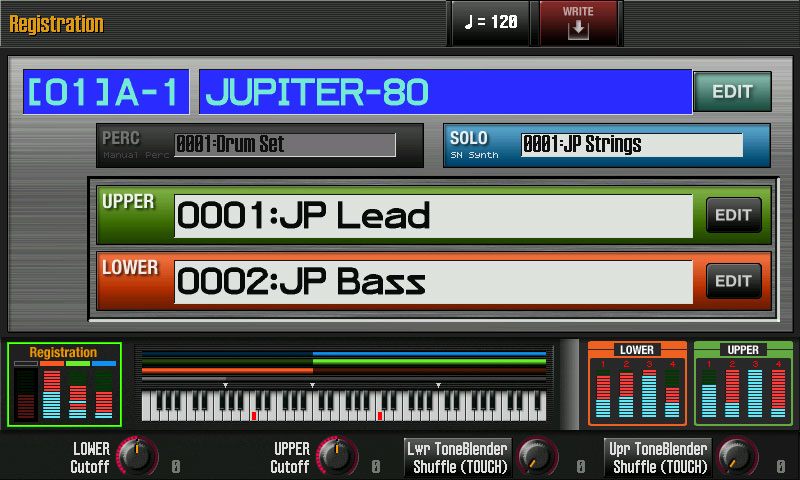Select the JUPITER-80 registration name field
The height and width of the screenshot is (480, 800).
pos(445,92)
